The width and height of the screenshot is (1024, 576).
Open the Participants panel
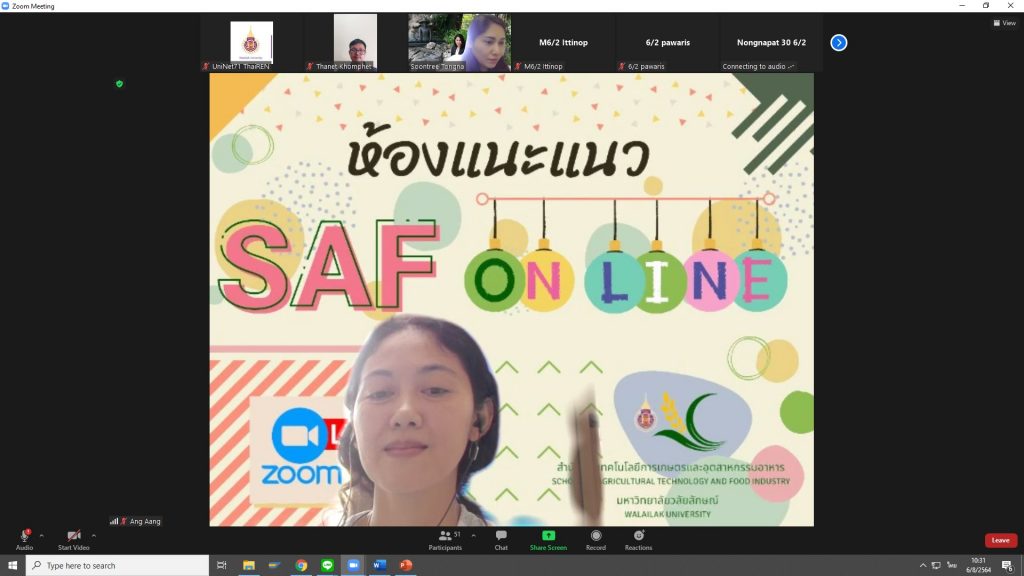click(446, 537)
